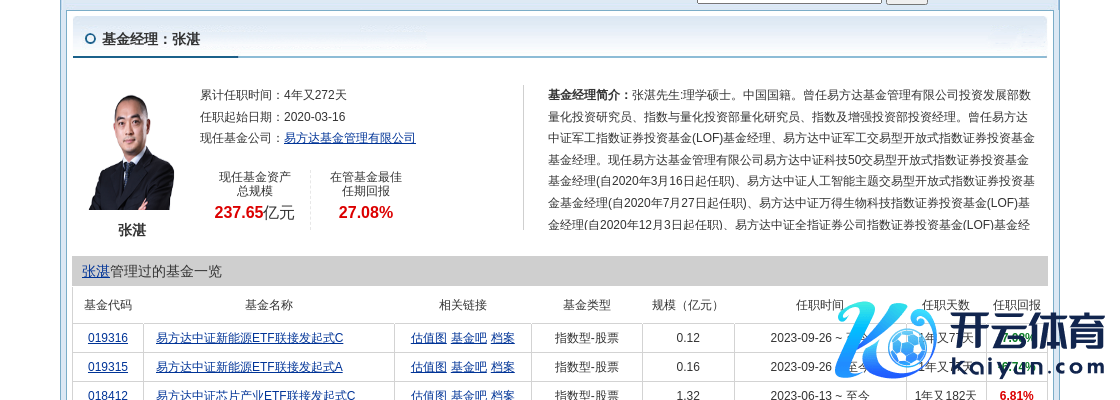Open fund code 018412
The image size is (1120, 400).
point(108,395)
